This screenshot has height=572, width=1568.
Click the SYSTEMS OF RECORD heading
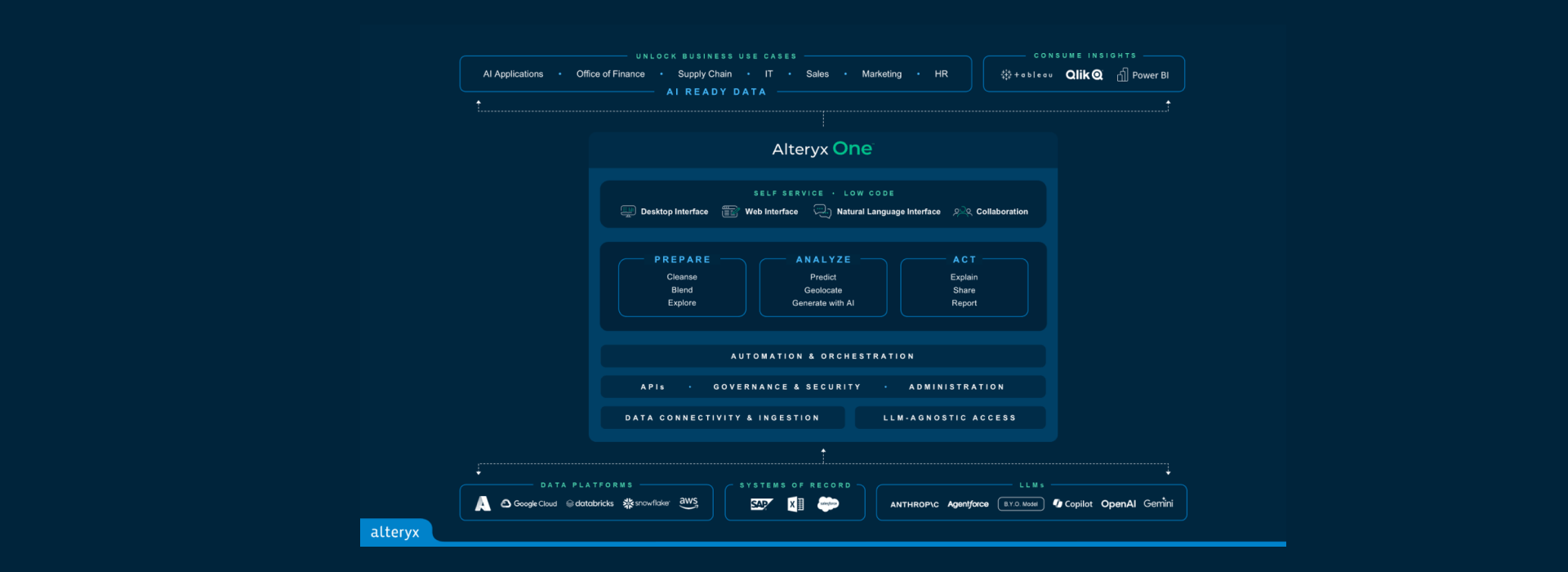tap(795, 485)
